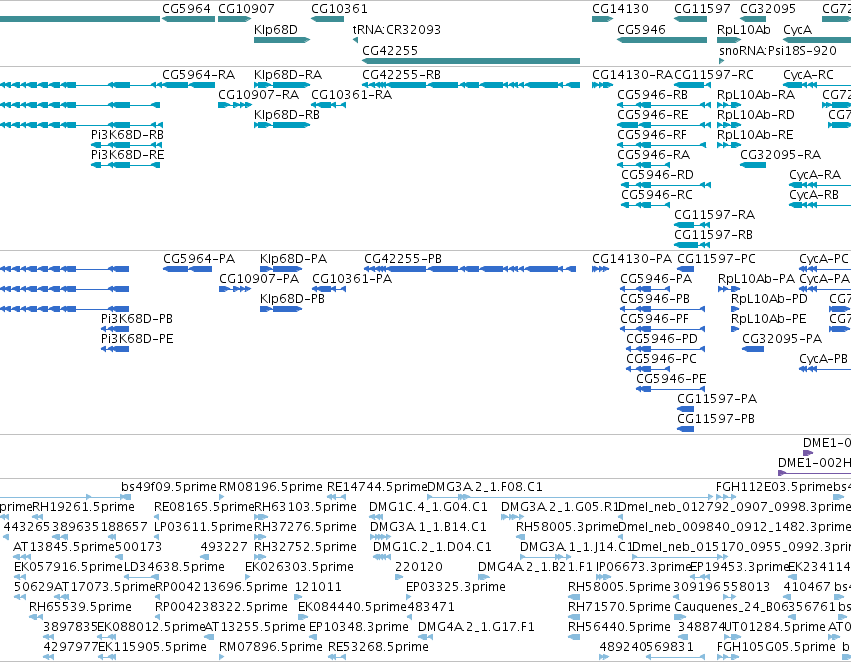This screenshot has height=662, width=851.
Task: Click the CG10361-RA transcript label
Action: point(351,94)
